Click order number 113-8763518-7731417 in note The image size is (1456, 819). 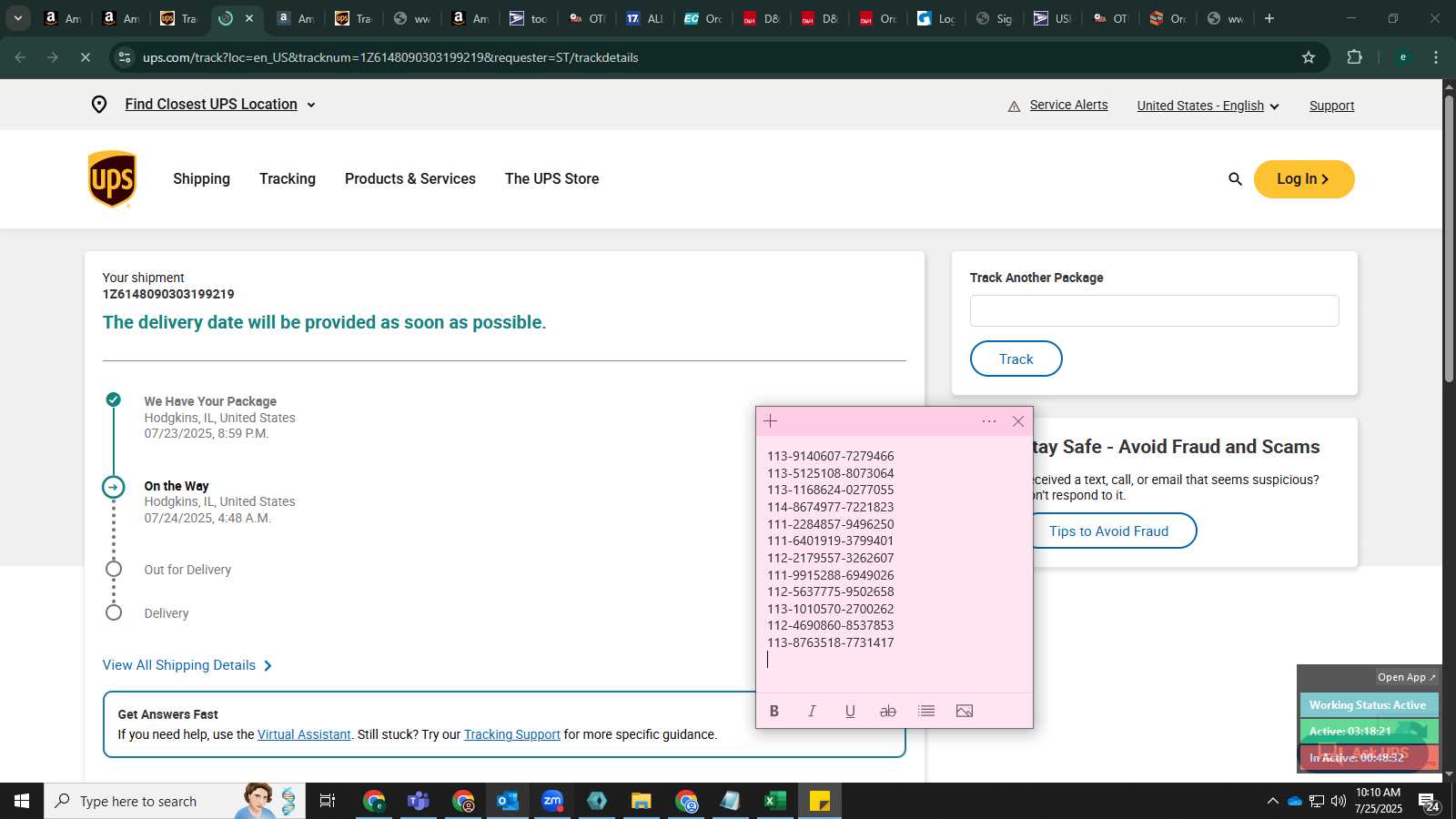(x=831, y=642)
